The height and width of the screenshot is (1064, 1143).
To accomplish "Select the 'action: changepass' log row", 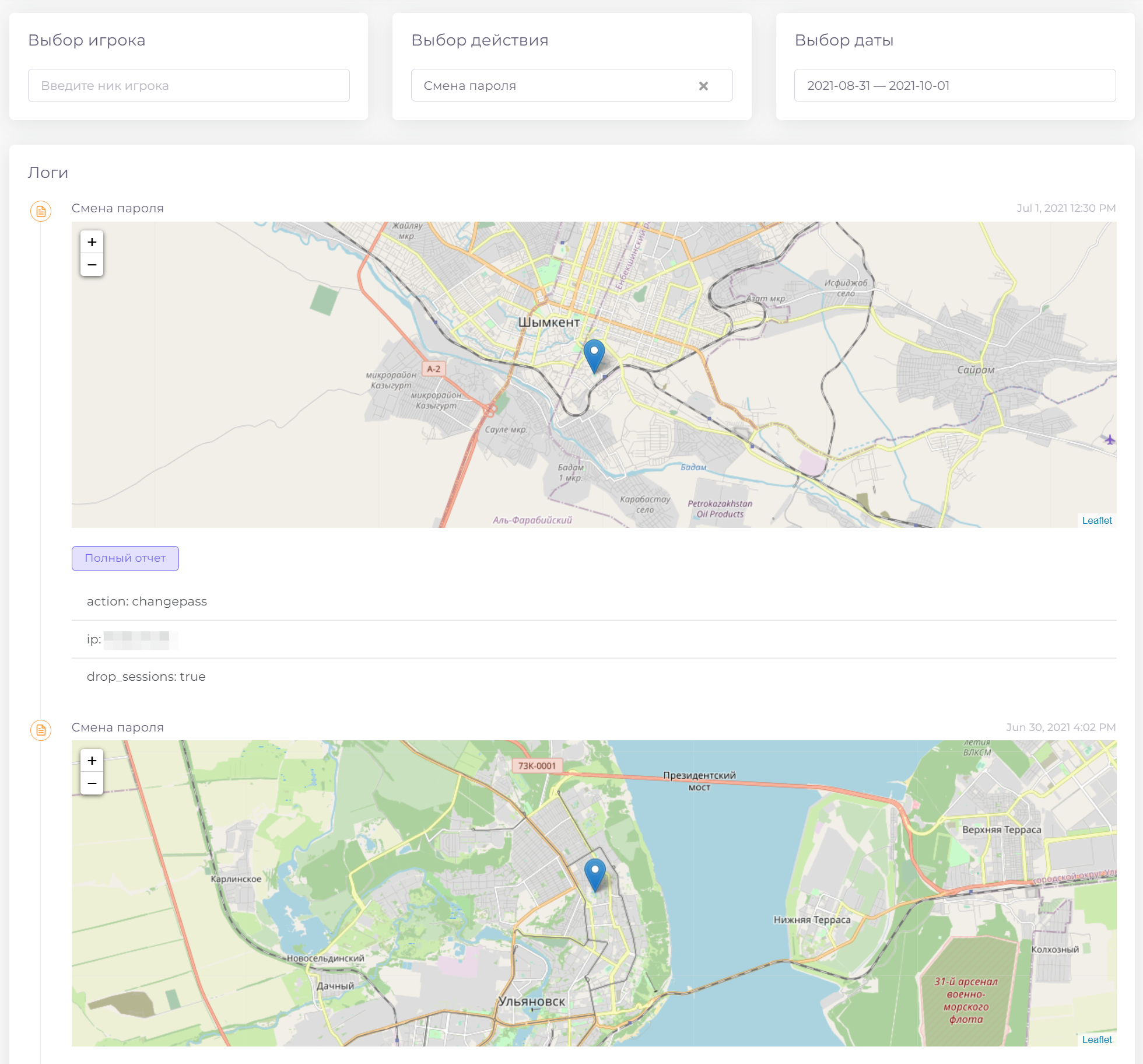I will coord(594,601).
